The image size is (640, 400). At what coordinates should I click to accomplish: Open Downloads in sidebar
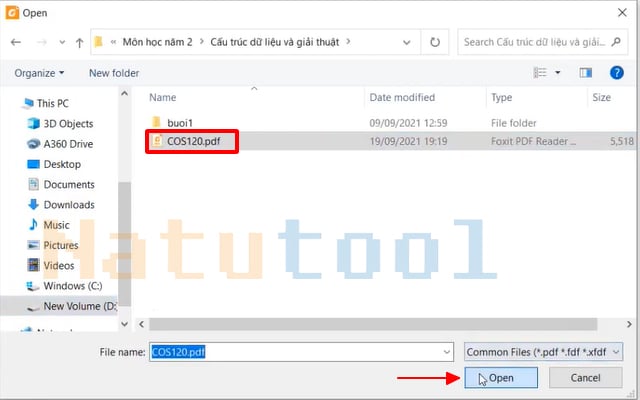pyautogui.click(x=69, y=205)
